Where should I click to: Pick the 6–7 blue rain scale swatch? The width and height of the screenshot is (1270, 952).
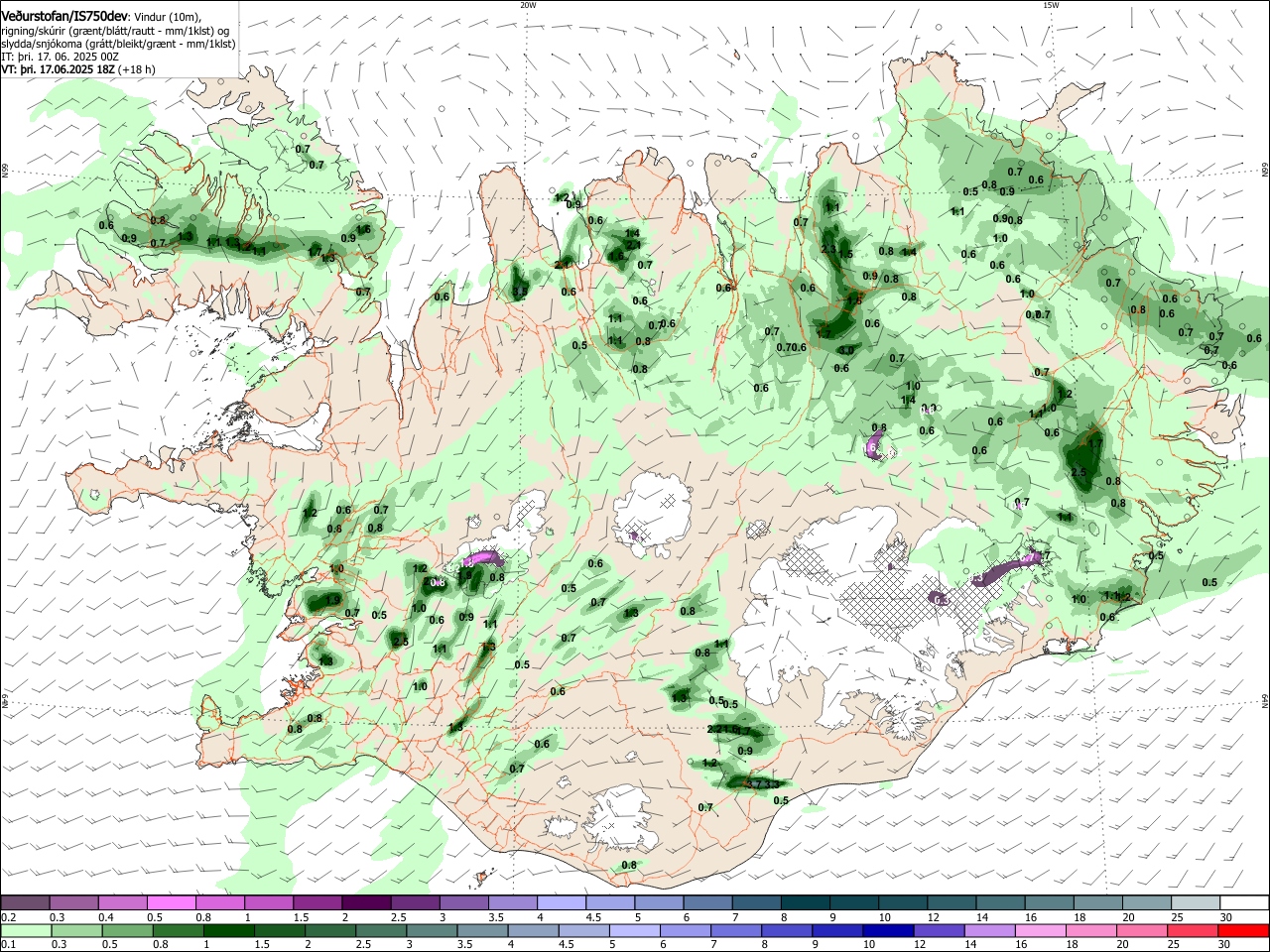(686, 930)
